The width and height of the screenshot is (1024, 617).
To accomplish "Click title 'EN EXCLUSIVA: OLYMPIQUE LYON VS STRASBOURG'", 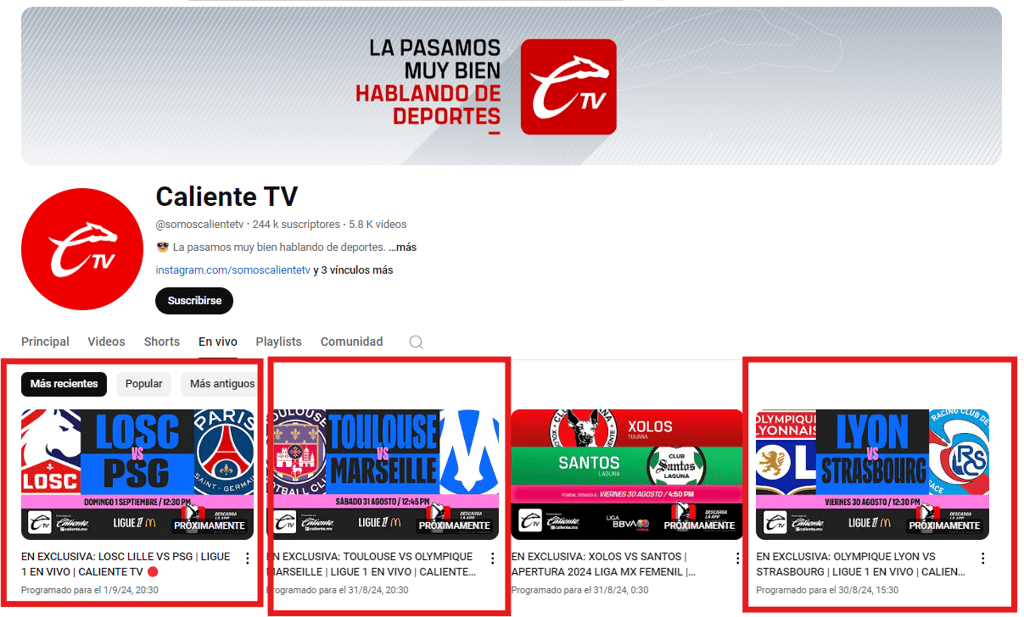I will (x=862, y=564).
